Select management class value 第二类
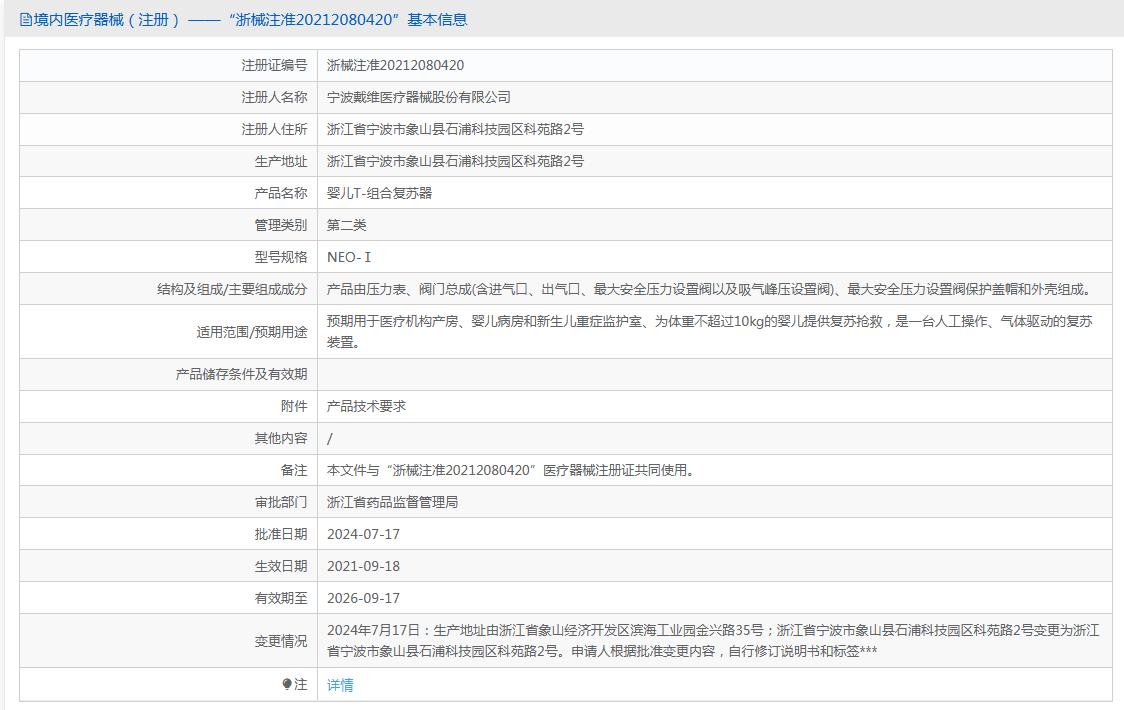1124x710 pixels. 347,225
